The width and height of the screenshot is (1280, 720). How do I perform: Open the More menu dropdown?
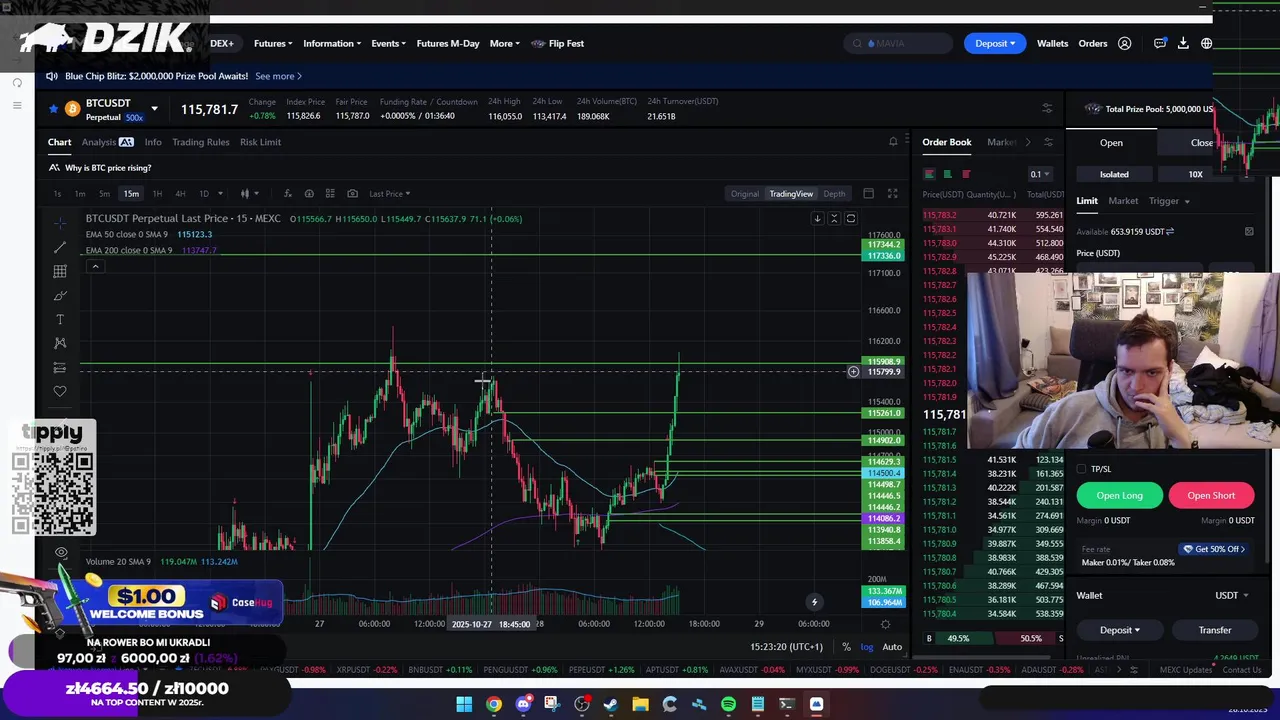pyautogui.click(x=505, y=43)
